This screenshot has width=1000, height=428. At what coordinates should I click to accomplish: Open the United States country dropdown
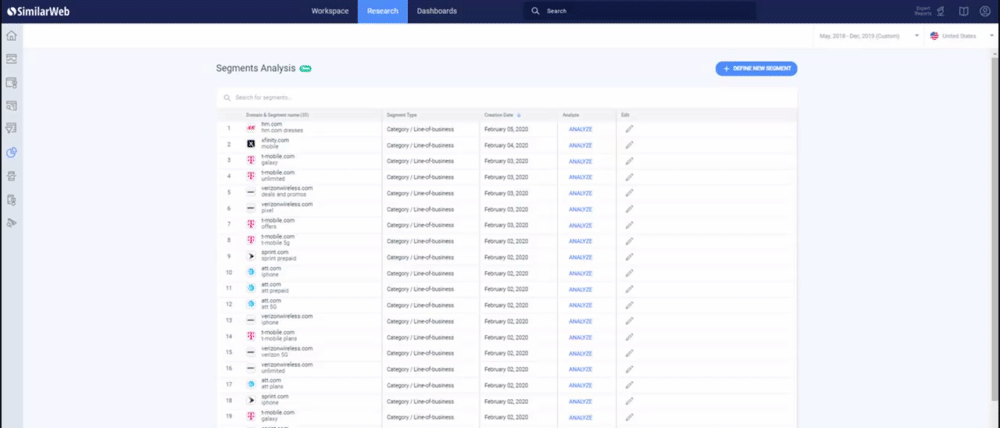point(962,36)
